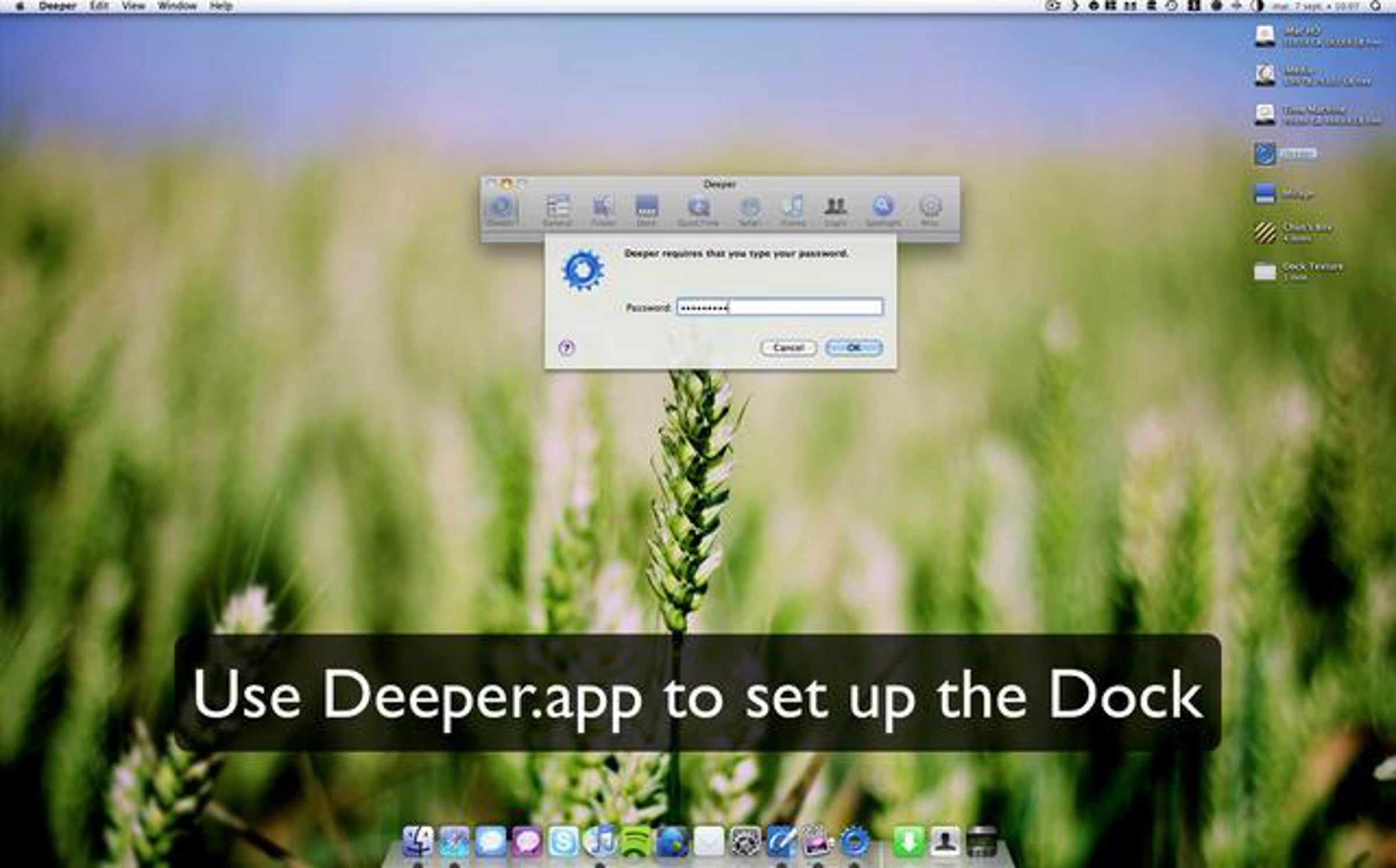Open the purple chat bubble app in Dock
The image size is (1396, 868).
pos(526,841)
